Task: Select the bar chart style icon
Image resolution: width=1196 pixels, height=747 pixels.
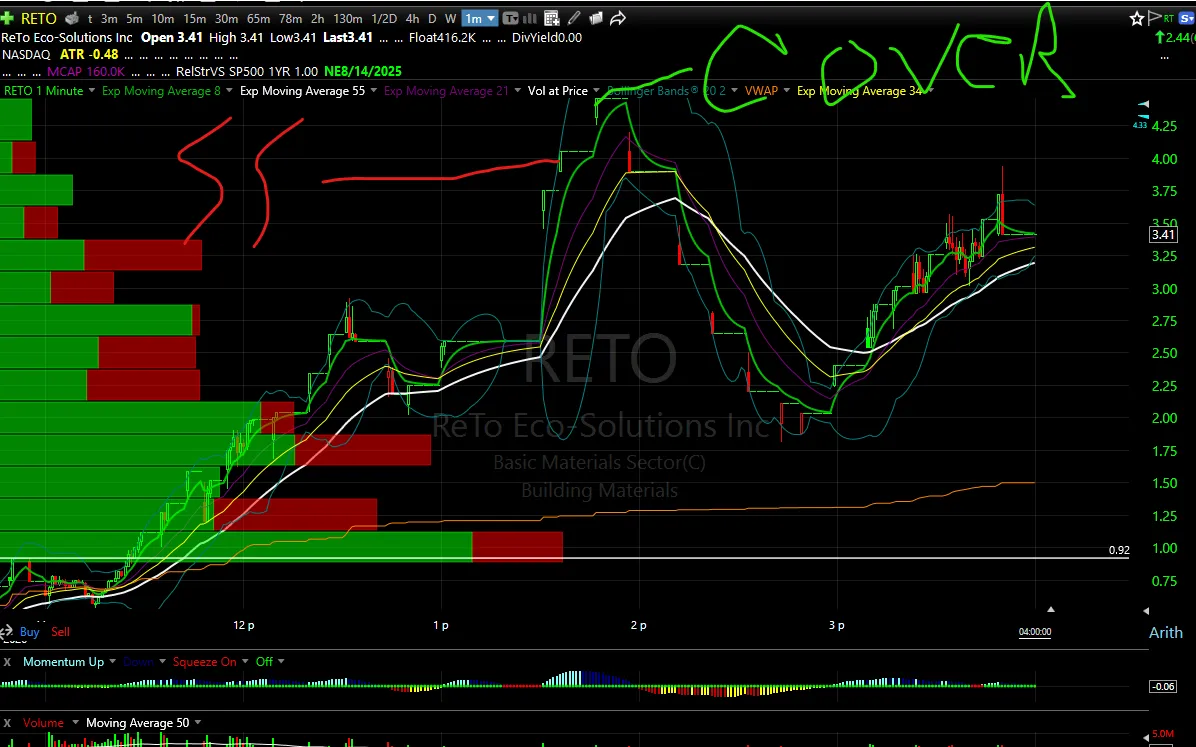Action: tap(530, 18)
